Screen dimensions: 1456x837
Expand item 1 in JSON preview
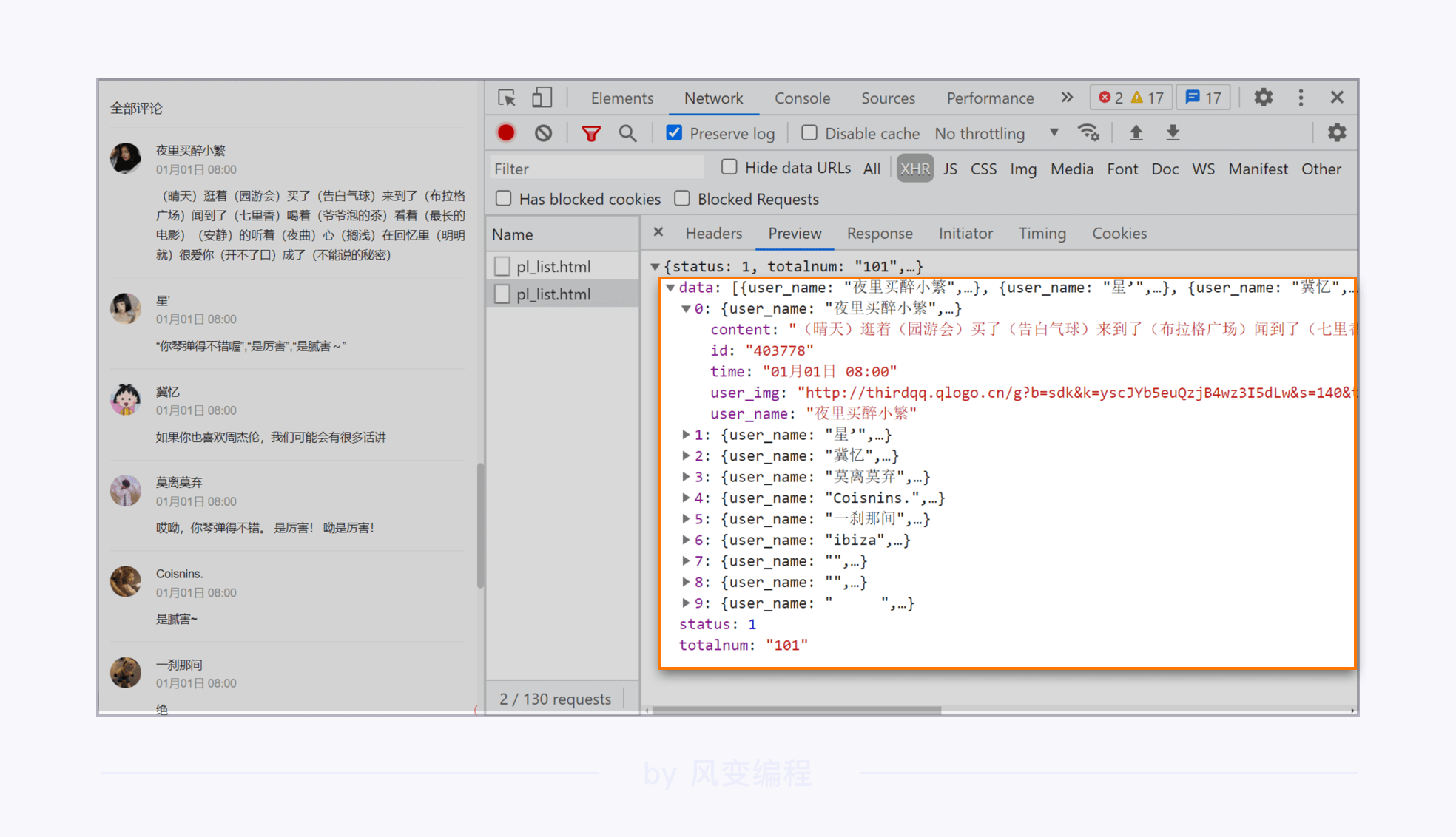click(686, 435)
